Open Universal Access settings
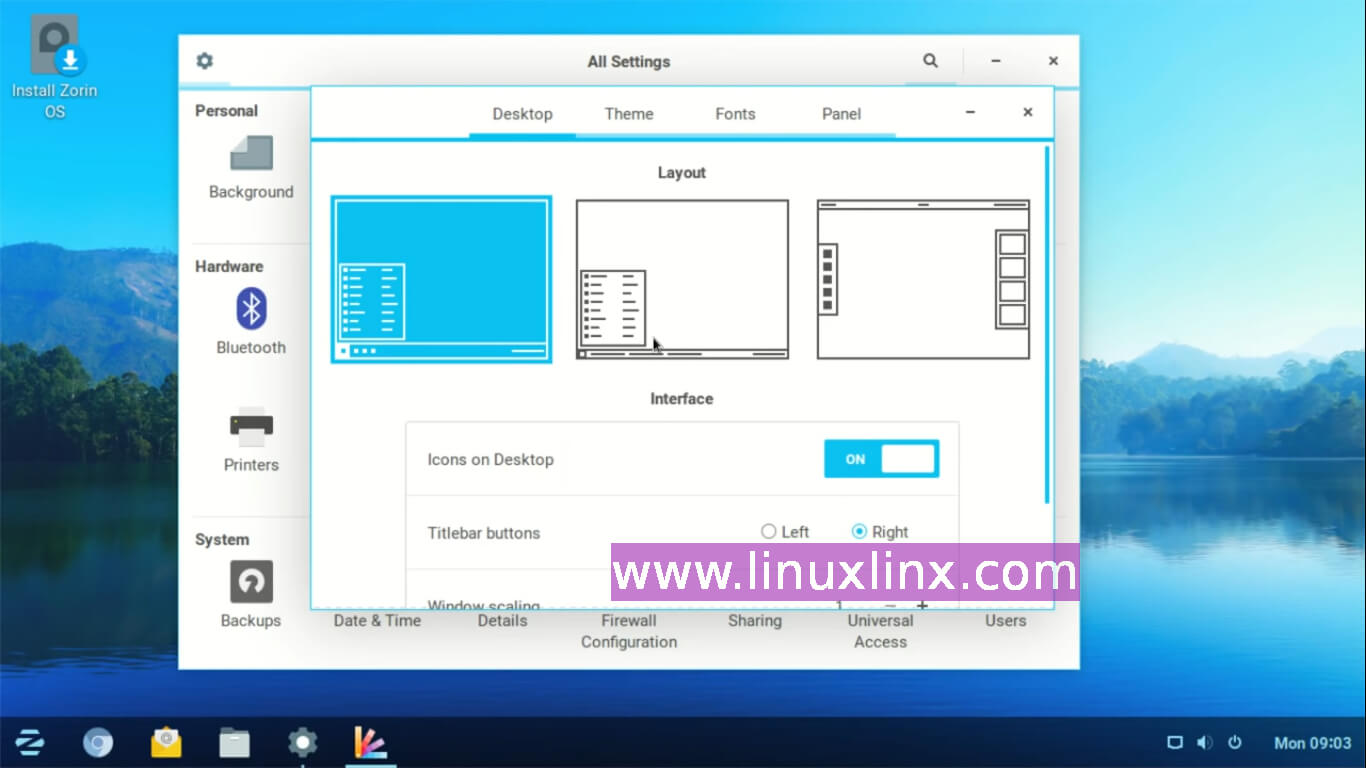This screenshot has width=1366, height=768. (x=880, y=631)
